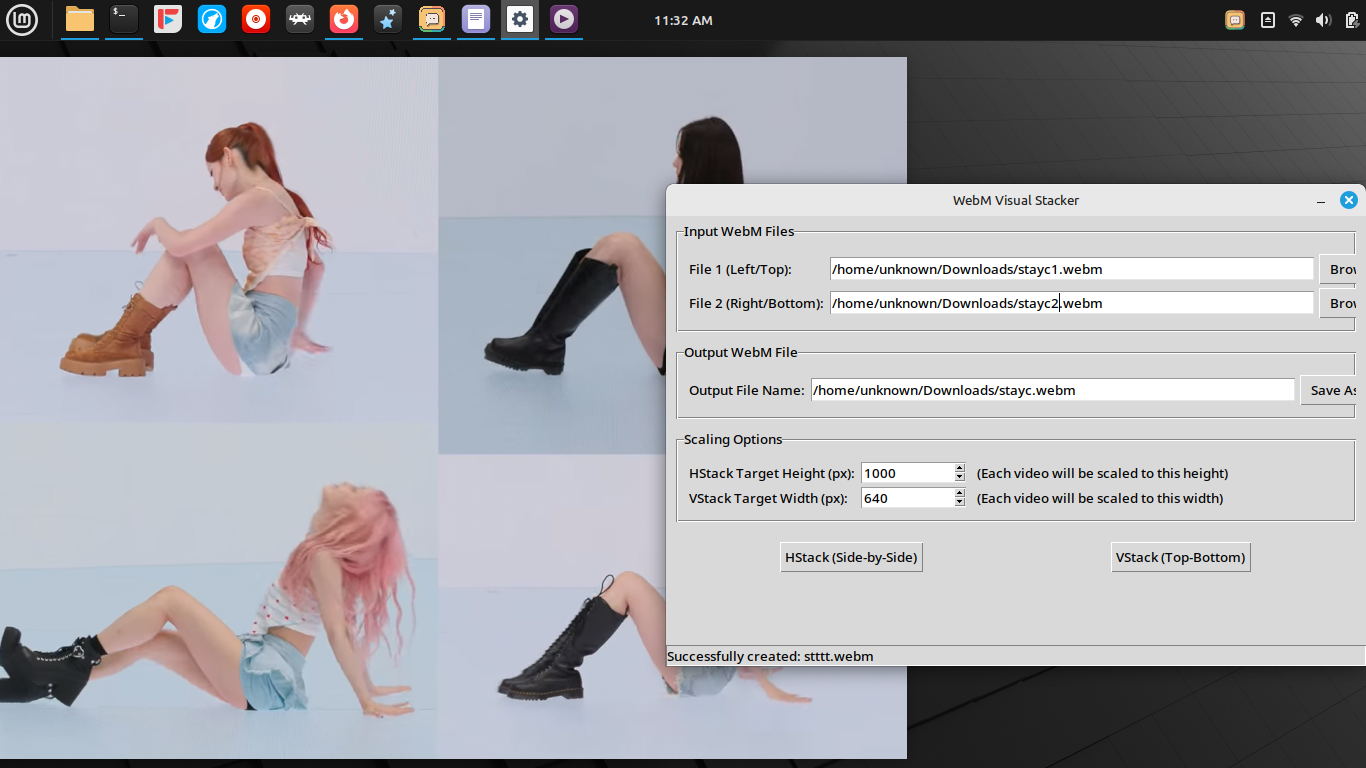
Task: Open the battery power tray icon
Action: [1350, 20]
